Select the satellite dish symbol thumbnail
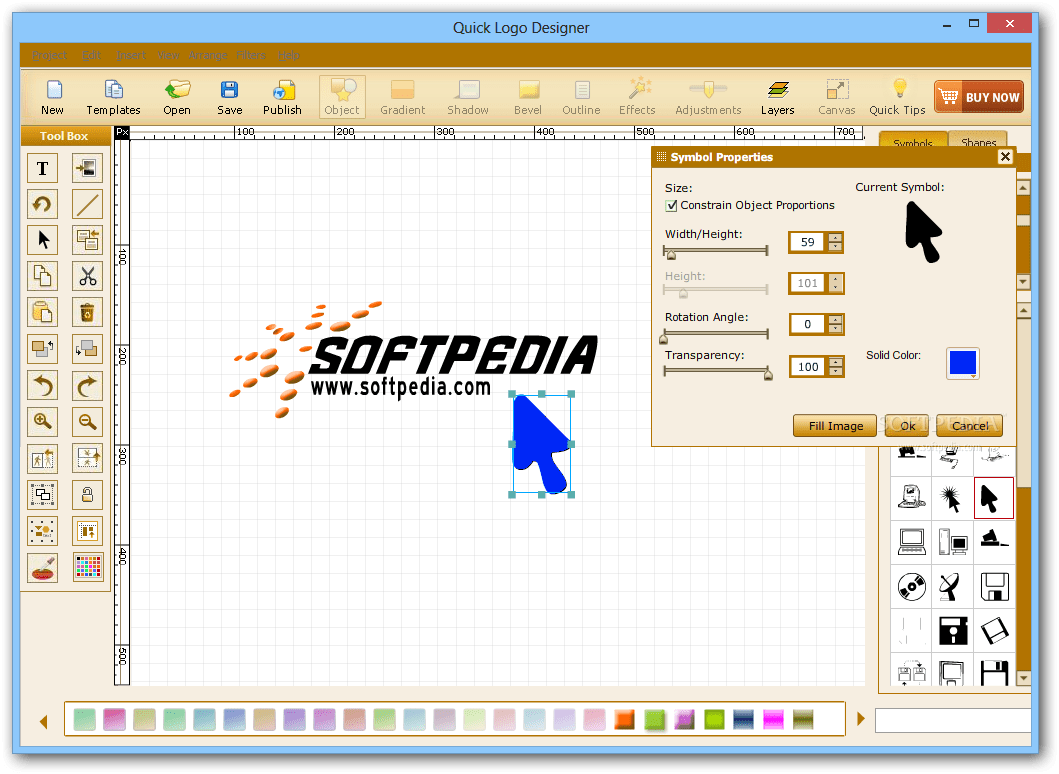The image size is (1059, 774). point(951,587)
